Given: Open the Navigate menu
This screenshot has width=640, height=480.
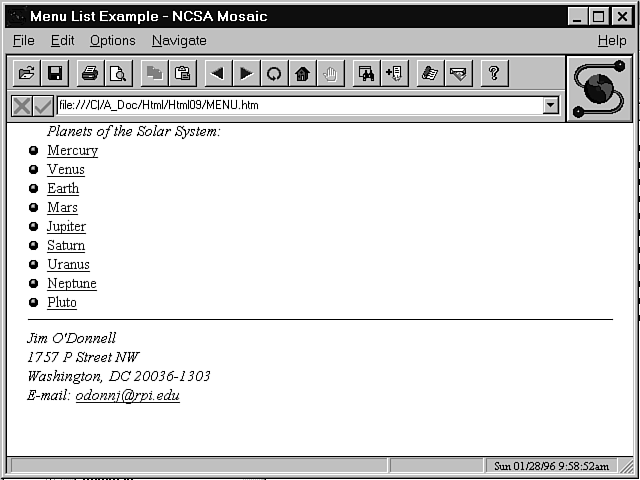Looking at the screenshot, I should pyautogui.click(x=179, y=40).
